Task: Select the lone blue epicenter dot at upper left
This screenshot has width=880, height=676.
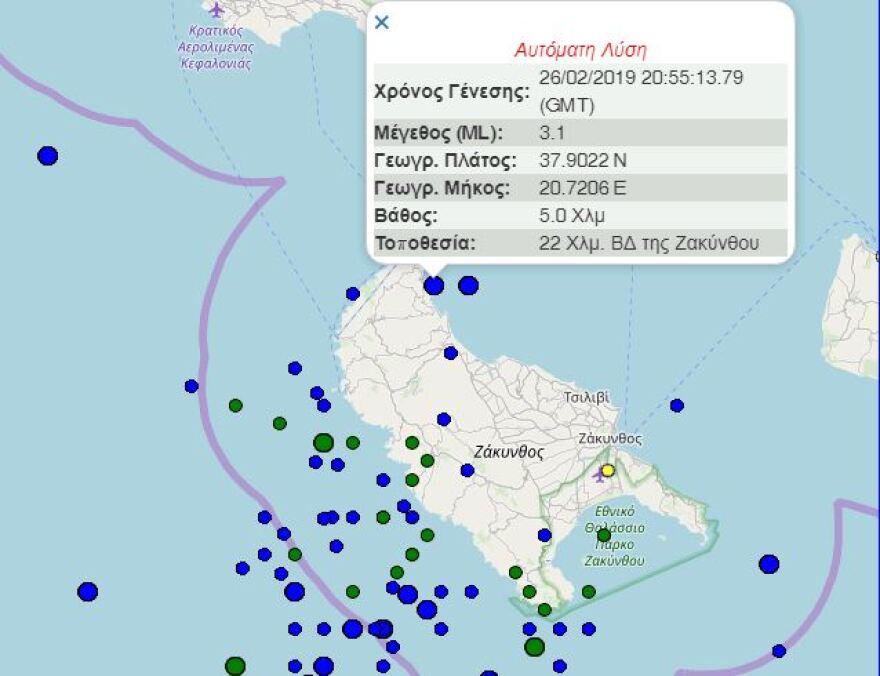Action: [x=47, y=155]
